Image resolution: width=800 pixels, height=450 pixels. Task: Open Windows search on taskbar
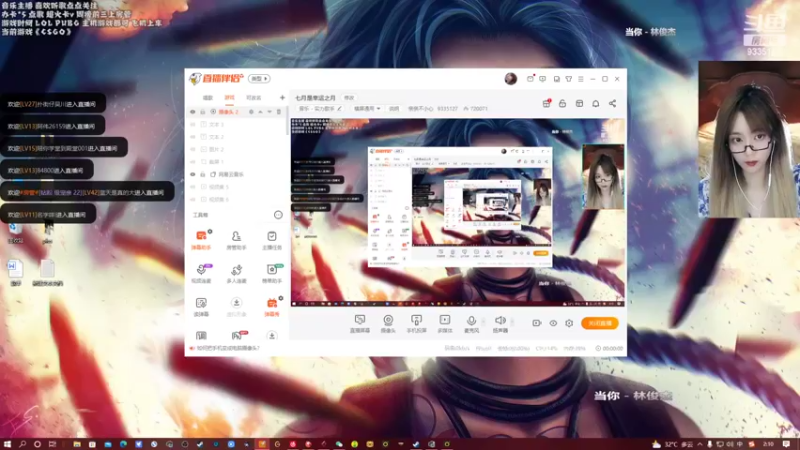point(22,444)
